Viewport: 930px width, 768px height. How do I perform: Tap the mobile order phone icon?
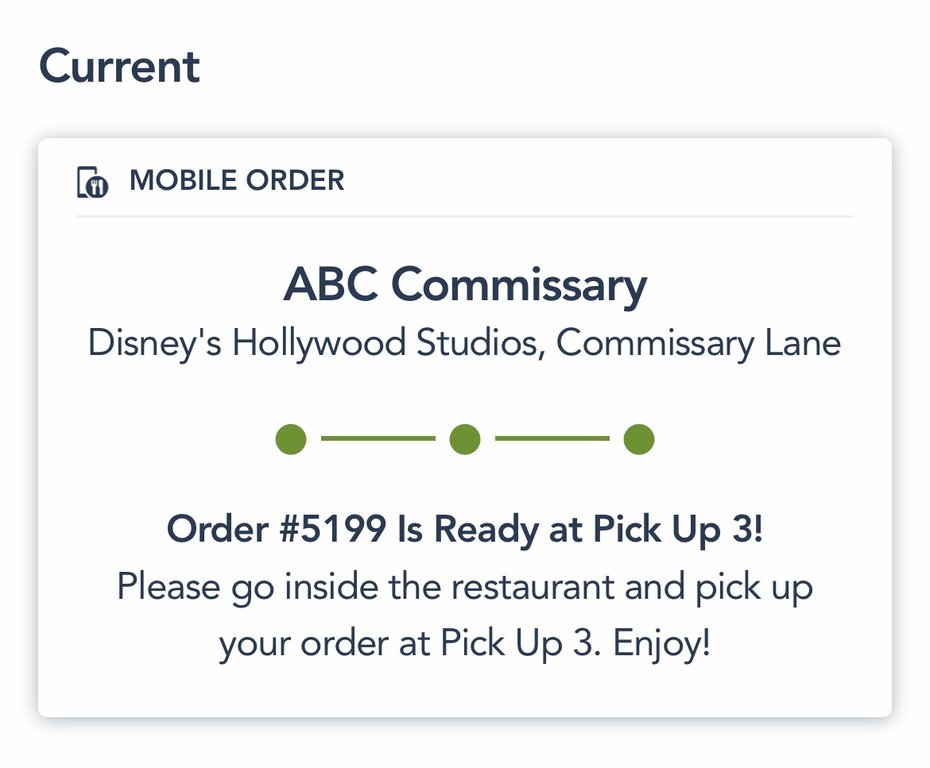[92, 182]
